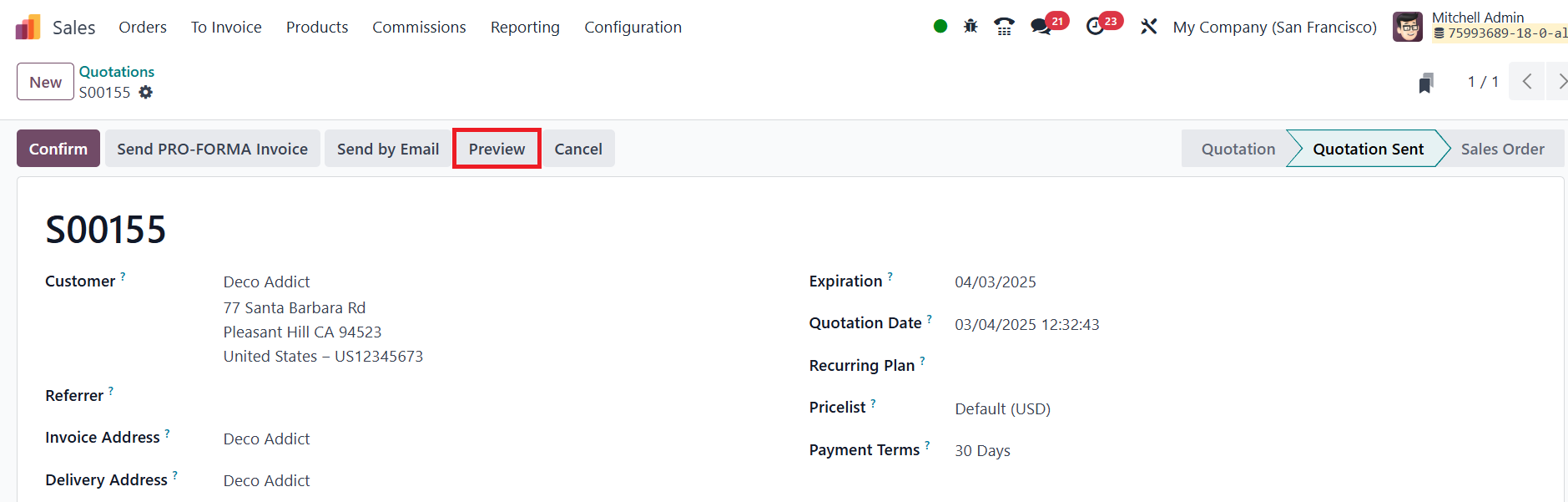Click the tools wrench icon
Screen dimensions: 1568x502
pos(1149,27)
